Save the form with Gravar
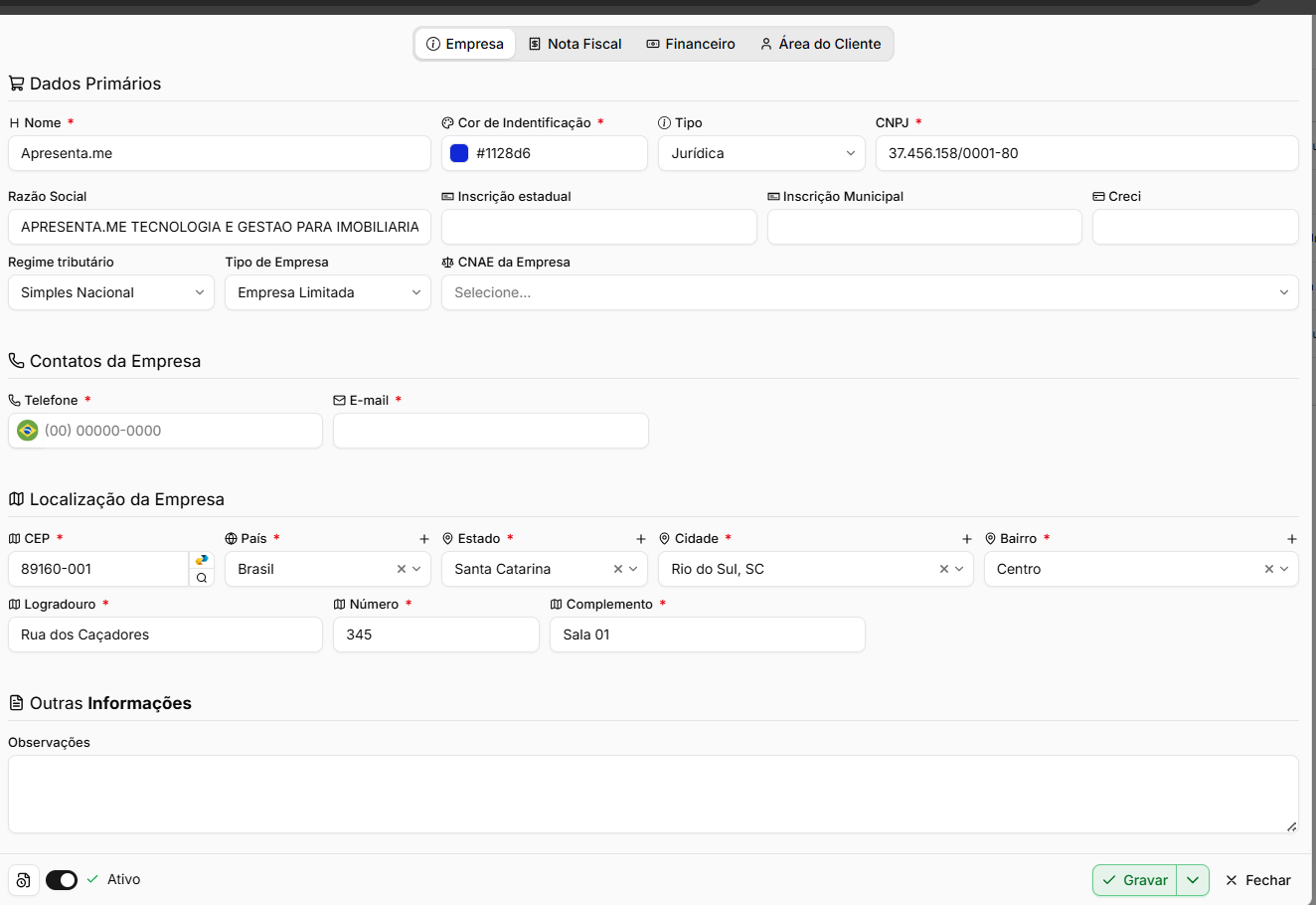 click(x=1135, y=880)
